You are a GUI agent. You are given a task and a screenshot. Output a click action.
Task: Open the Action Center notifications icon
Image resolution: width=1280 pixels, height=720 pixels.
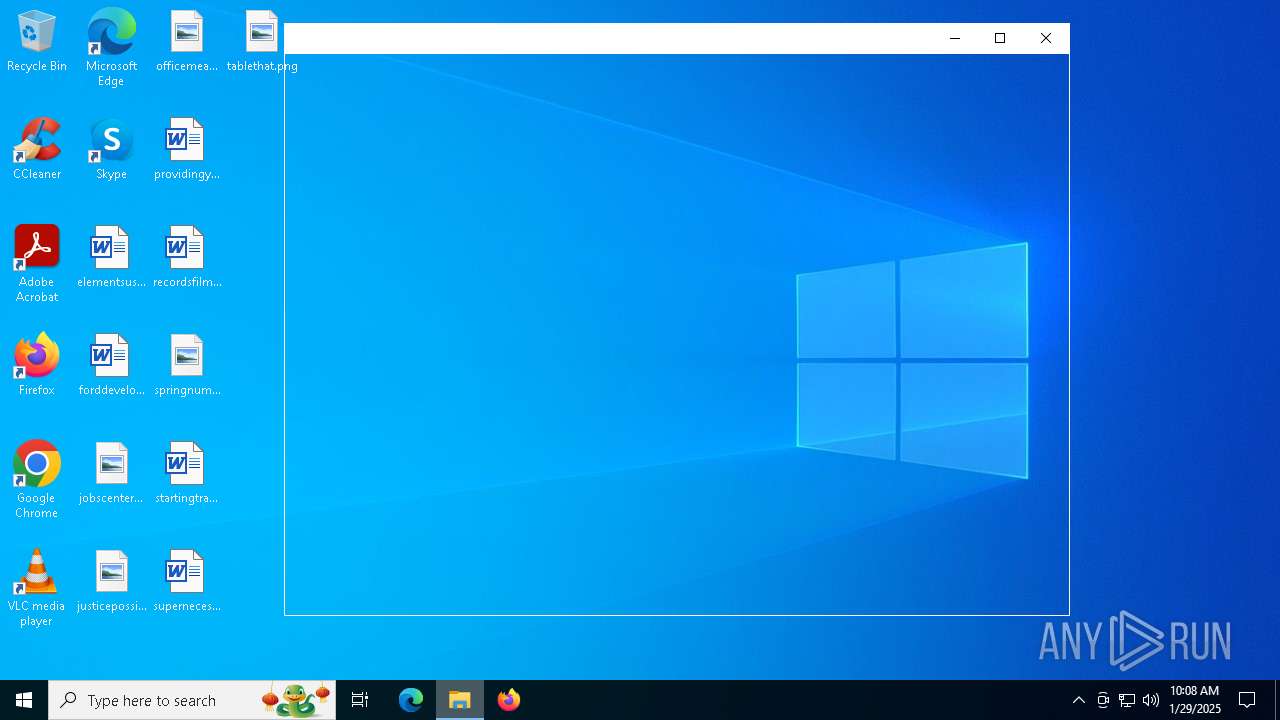[x=1247, y=700]
